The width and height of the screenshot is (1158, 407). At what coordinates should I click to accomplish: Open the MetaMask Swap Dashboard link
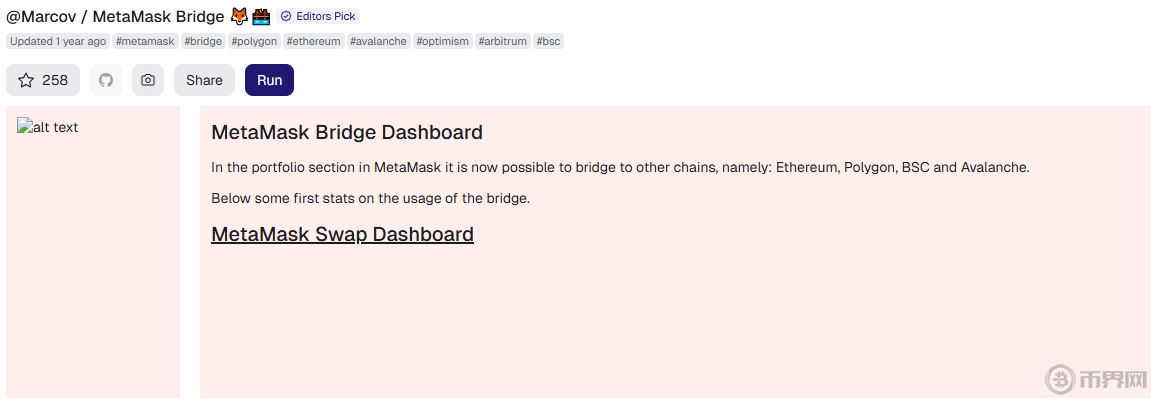[342, 234]
